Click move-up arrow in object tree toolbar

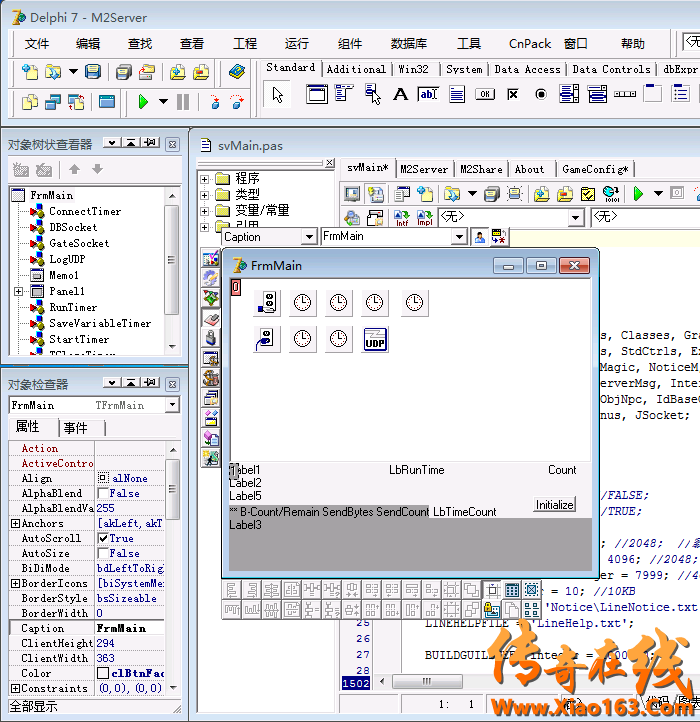click(x=75, y=169)
